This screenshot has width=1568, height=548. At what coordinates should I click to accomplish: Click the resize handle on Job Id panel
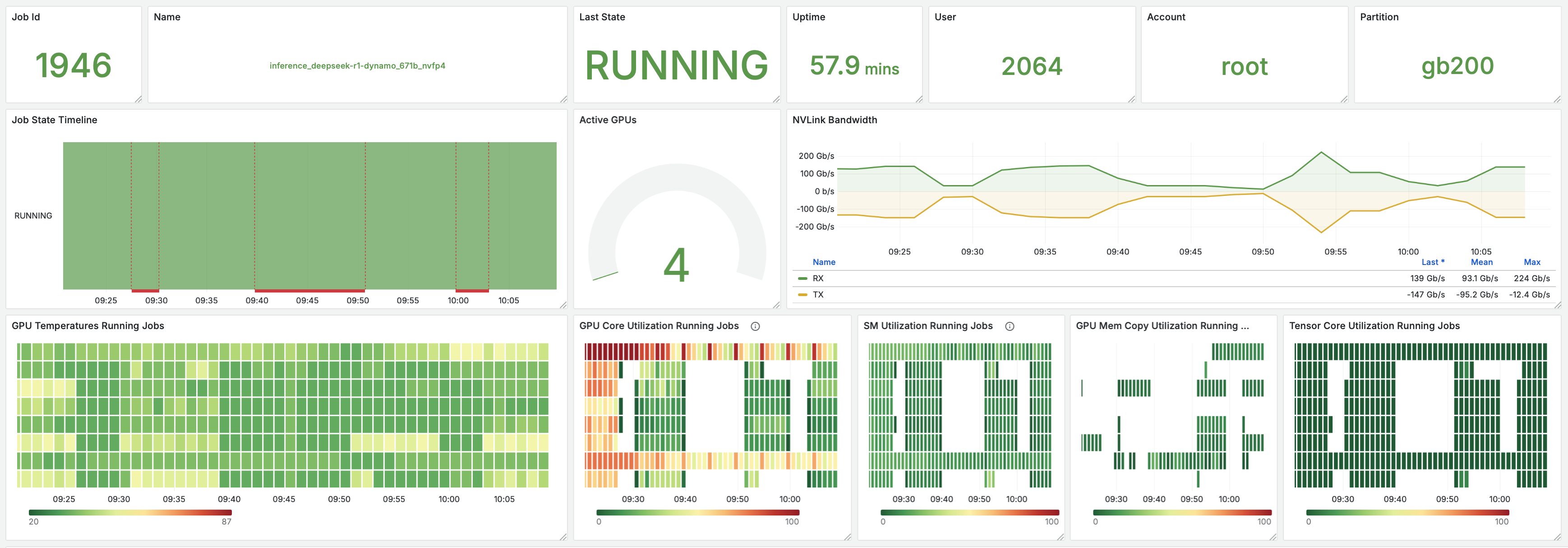[x=140, y=99]
